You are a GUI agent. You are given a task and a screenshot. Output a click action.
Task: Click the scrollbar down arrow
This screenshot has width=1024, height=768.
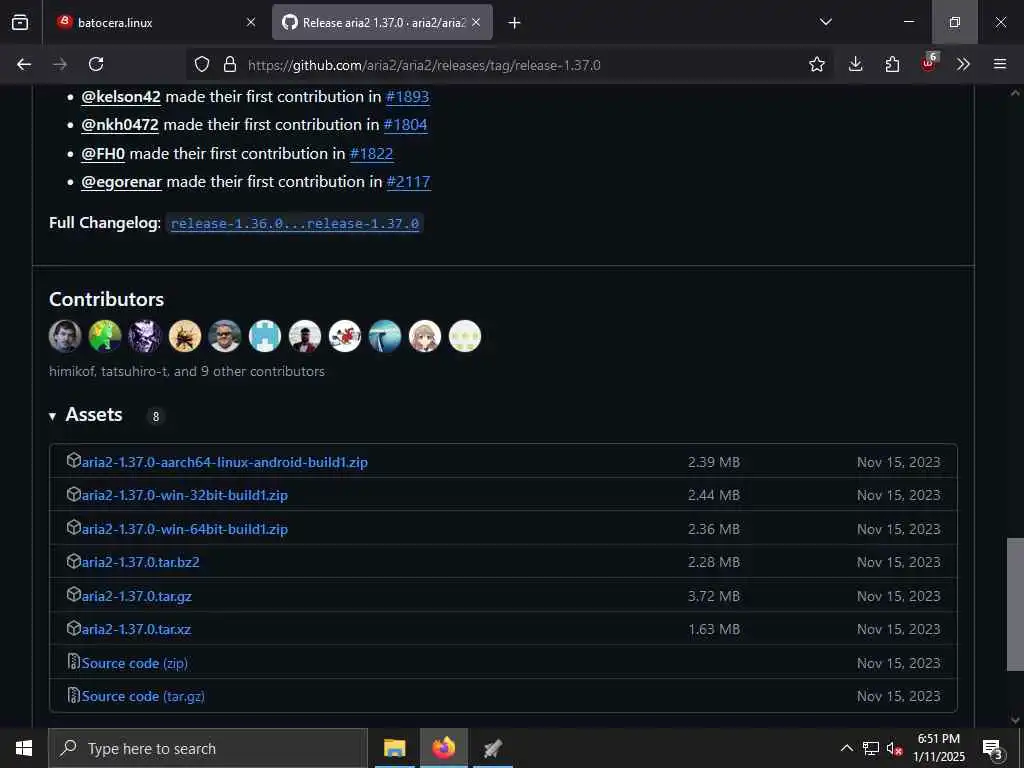[x=1015, y=720]
